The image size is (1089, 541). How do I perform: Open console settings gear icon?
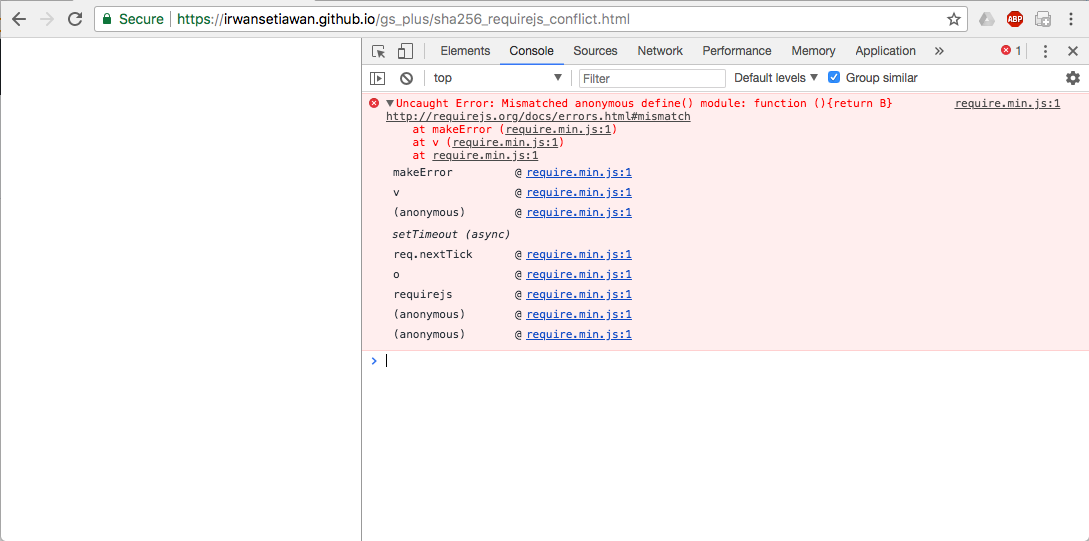1073,78
